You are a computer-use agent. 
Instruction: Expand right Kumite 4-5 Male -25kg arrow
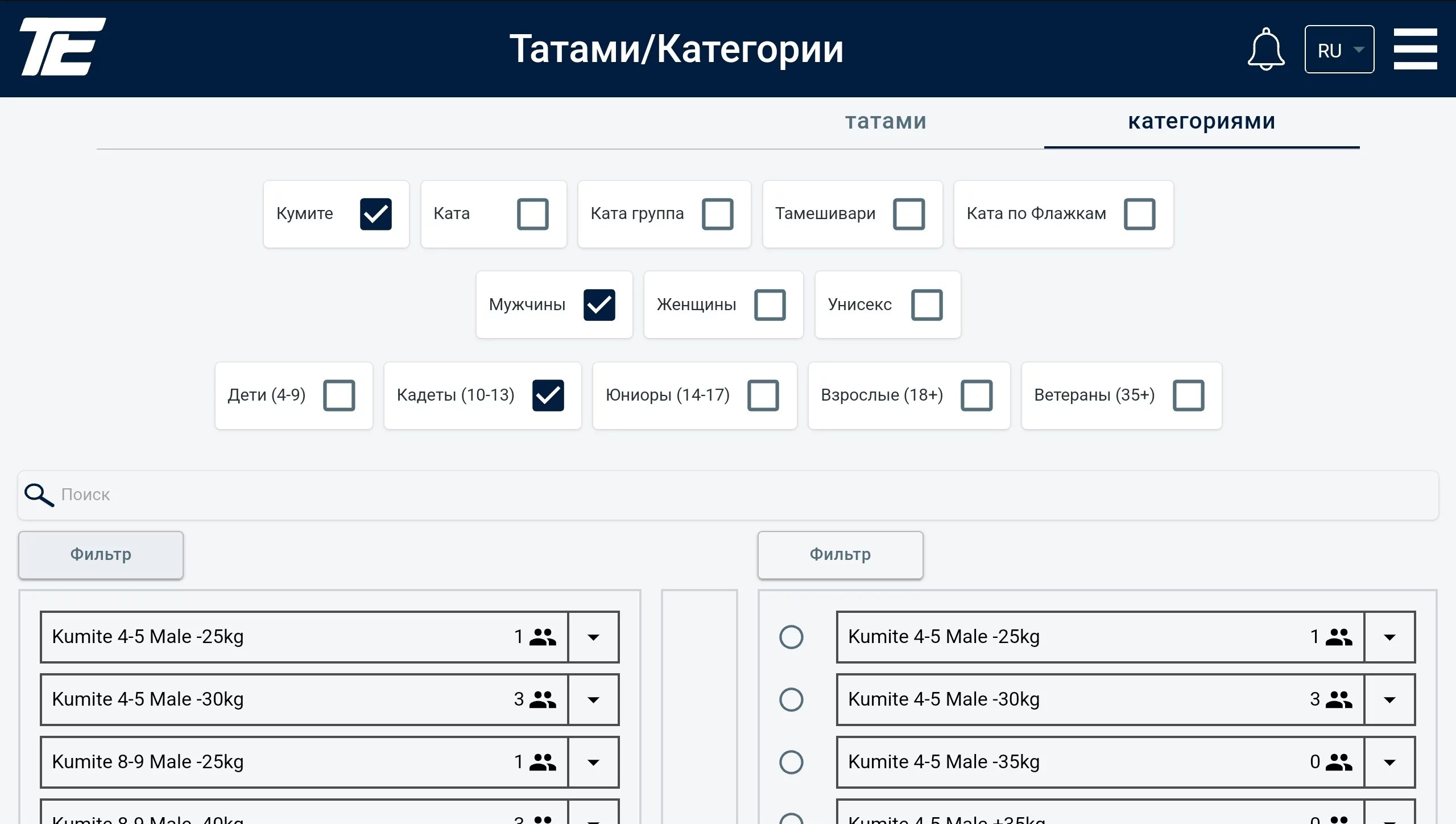[1389, 637]
